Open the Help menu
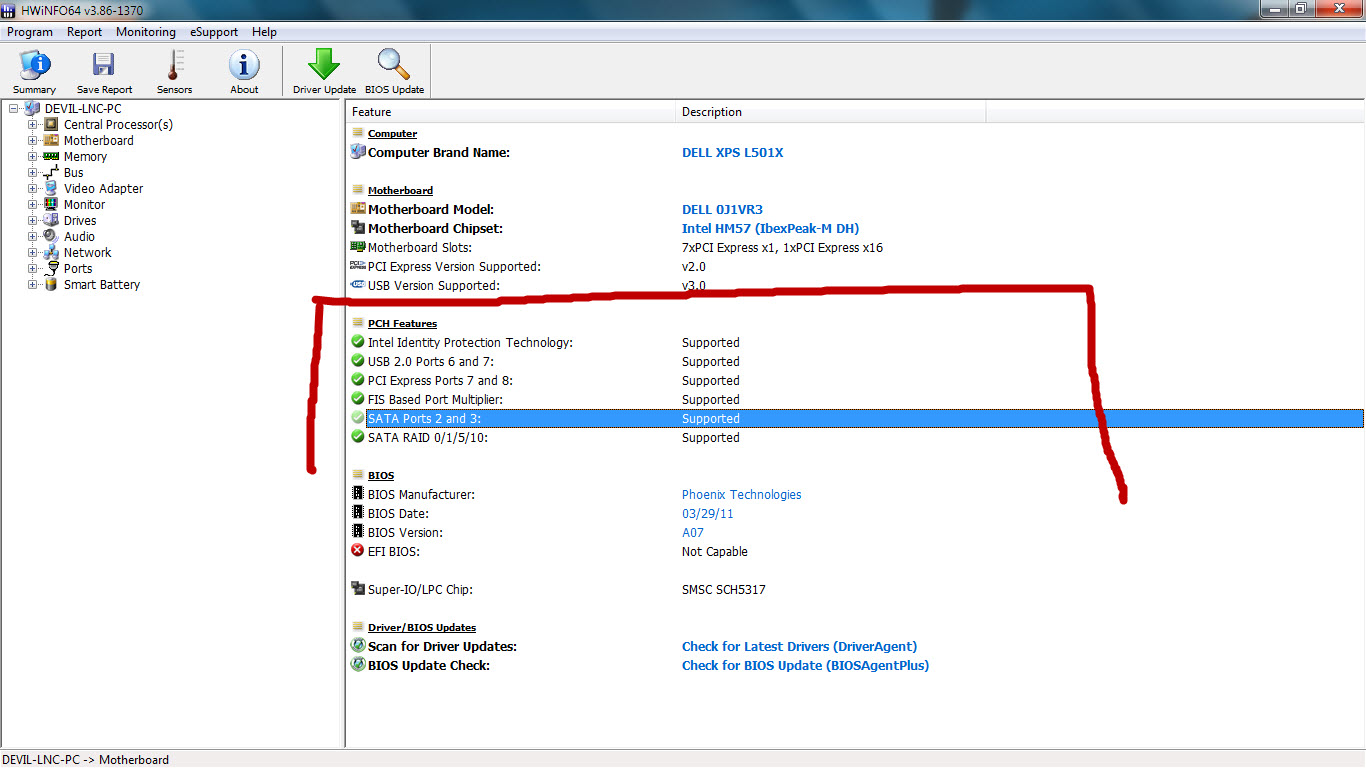Screen dimensions: 1366x768 click(264, 32)
